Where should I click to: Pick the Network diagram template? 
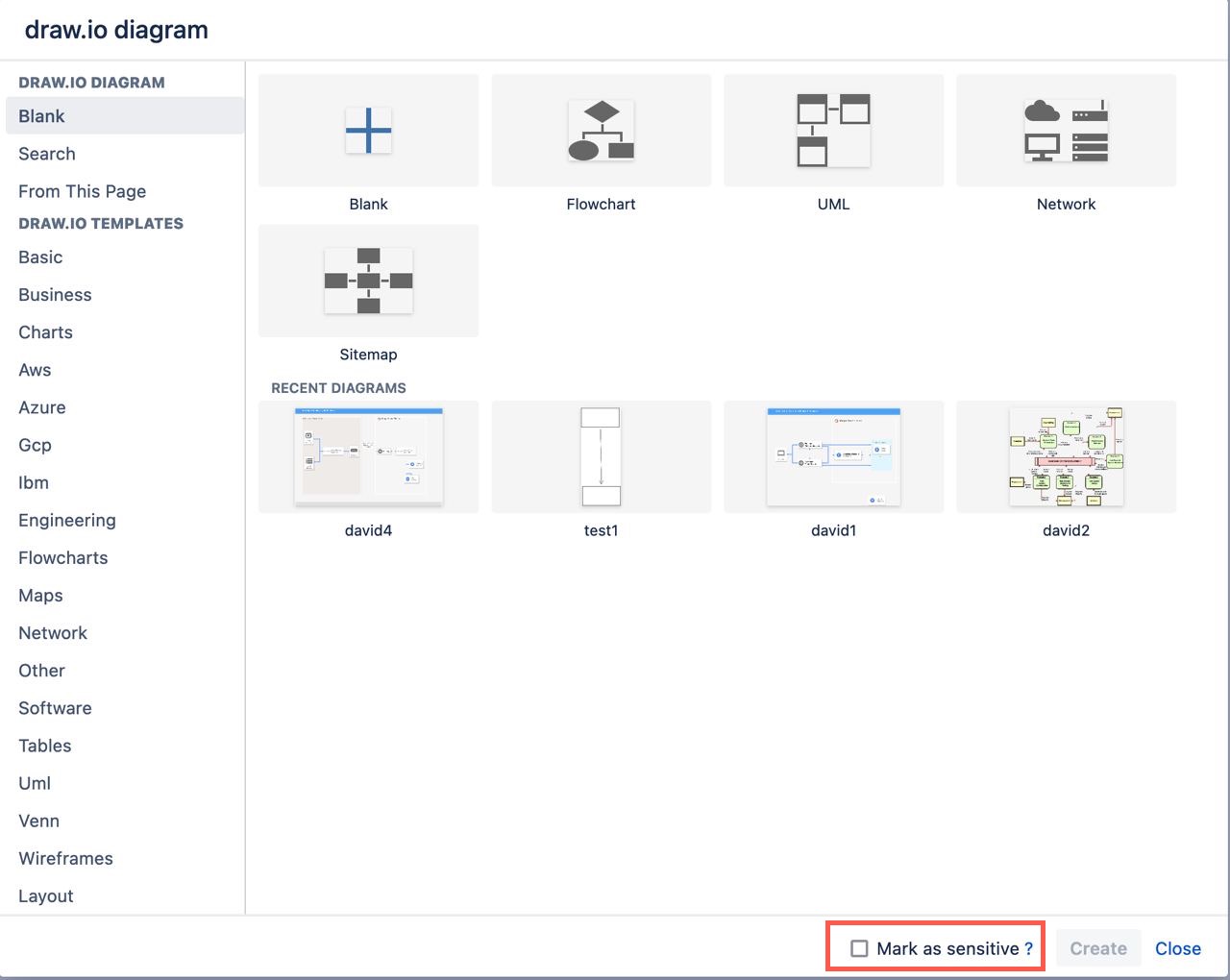tap(1066, 130)
